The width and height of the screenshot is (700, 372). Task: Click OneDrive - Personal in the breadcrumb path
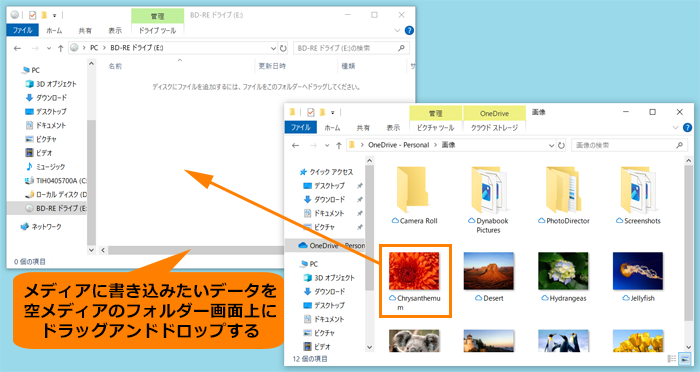(x=398, y=145)
